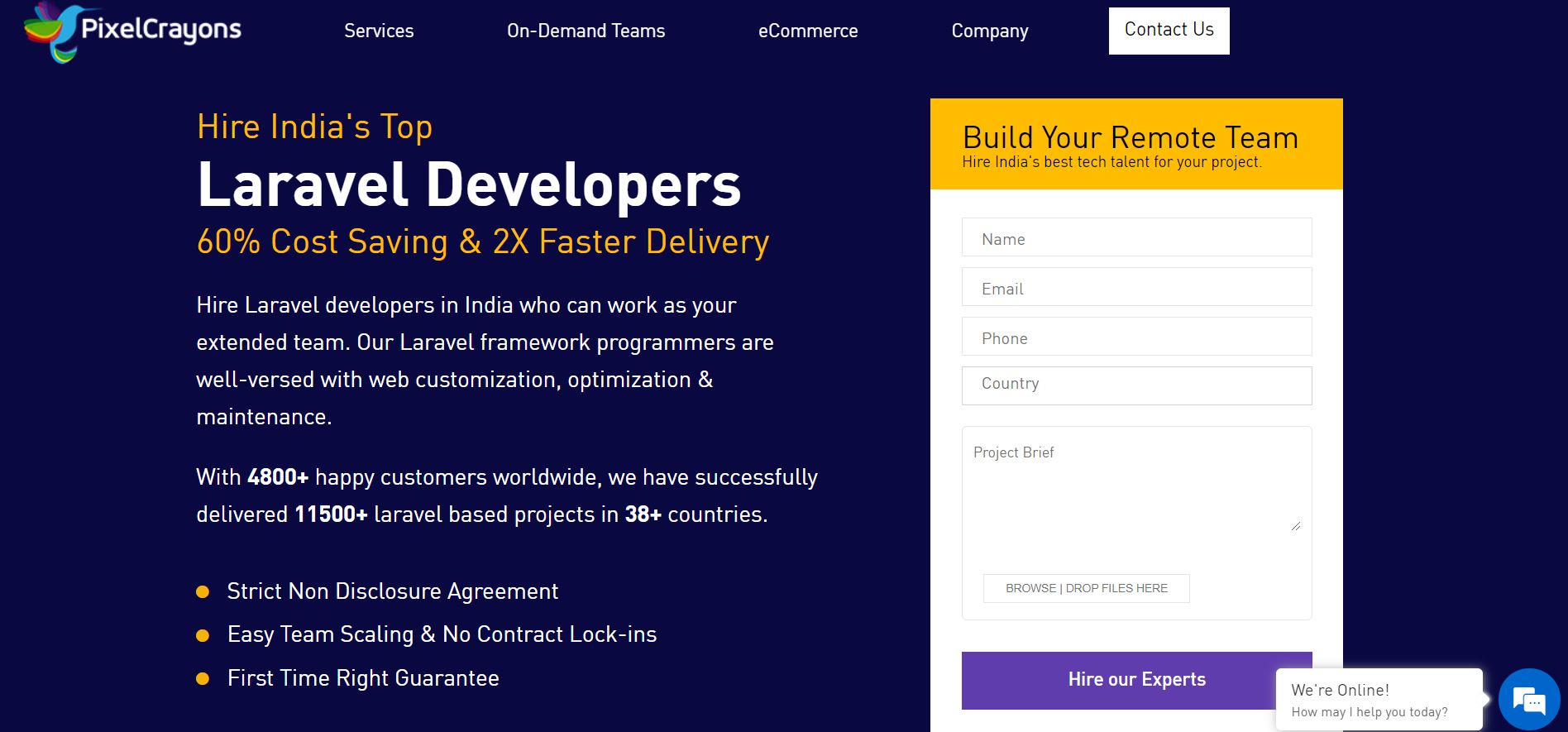Click Hire India's best tech talent subtitle
This screenshot has height=732, width=1568.
click(1111, 162)
